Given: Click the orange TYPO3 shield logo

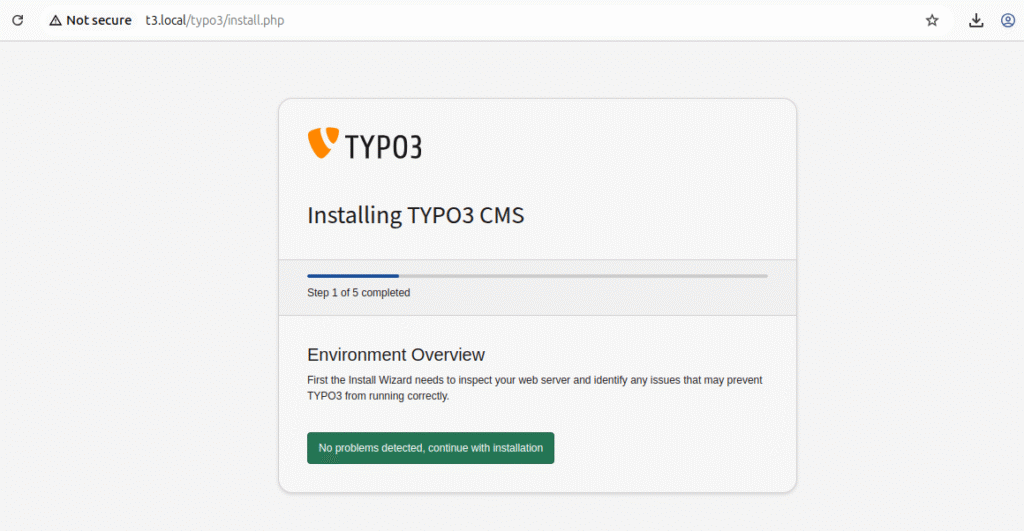Looking at the screenshot, I should coord(322,144).
